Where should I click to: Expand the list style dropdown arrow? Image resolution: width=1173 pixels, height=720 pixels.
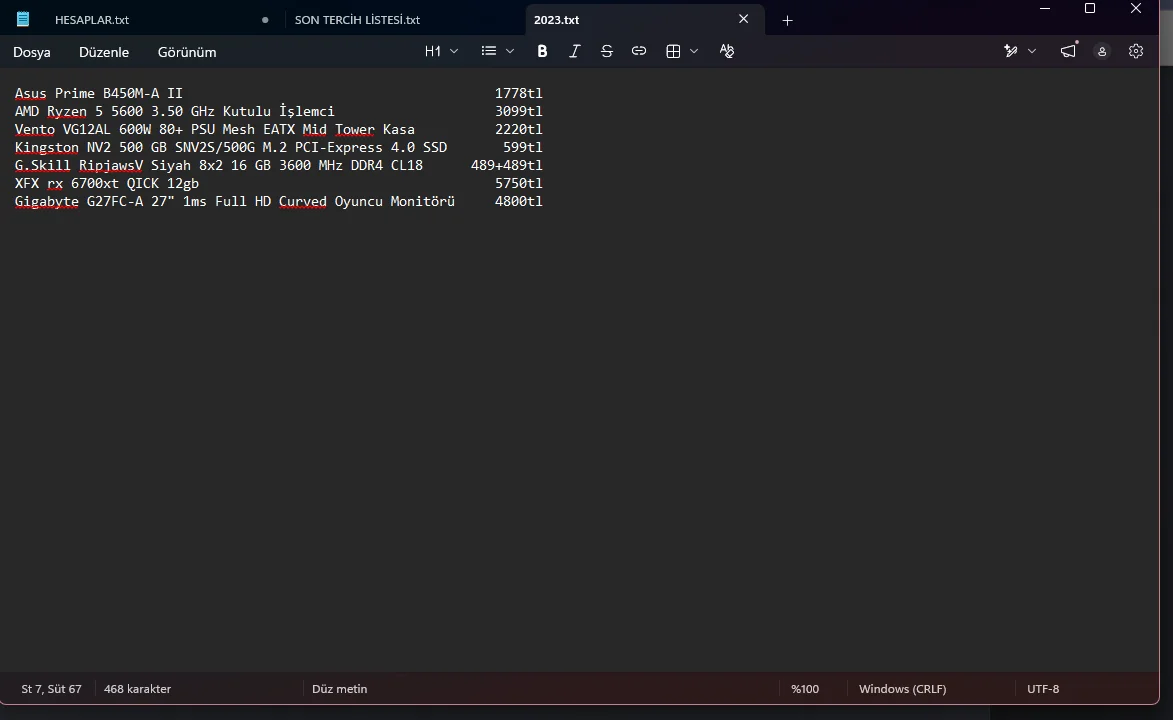(510, 51)
